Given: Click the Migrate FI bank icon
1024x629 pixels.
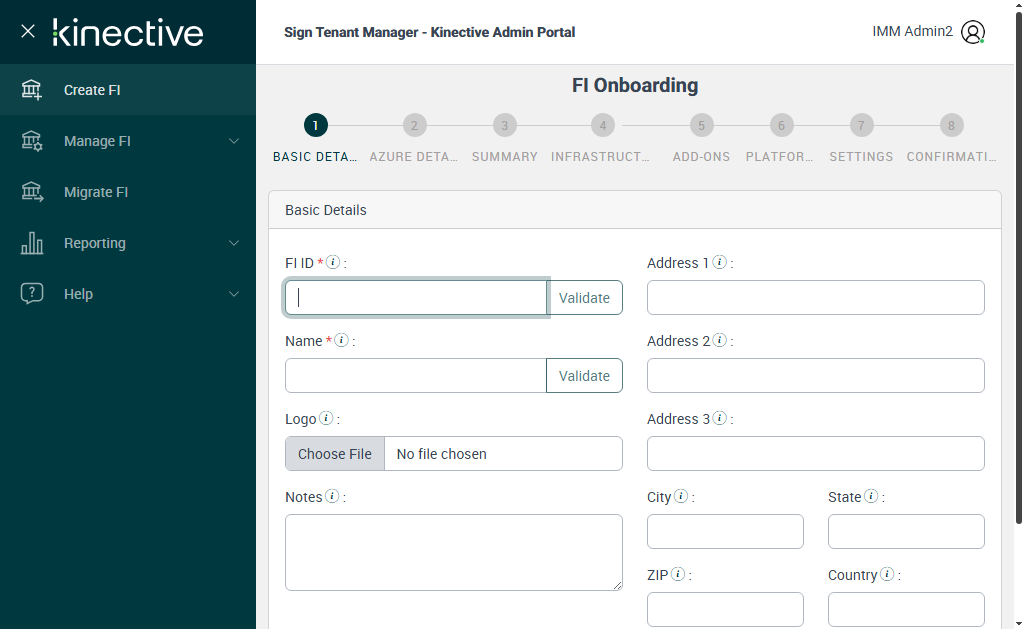Looking at the screenshot, I should [x=32, y=192].
